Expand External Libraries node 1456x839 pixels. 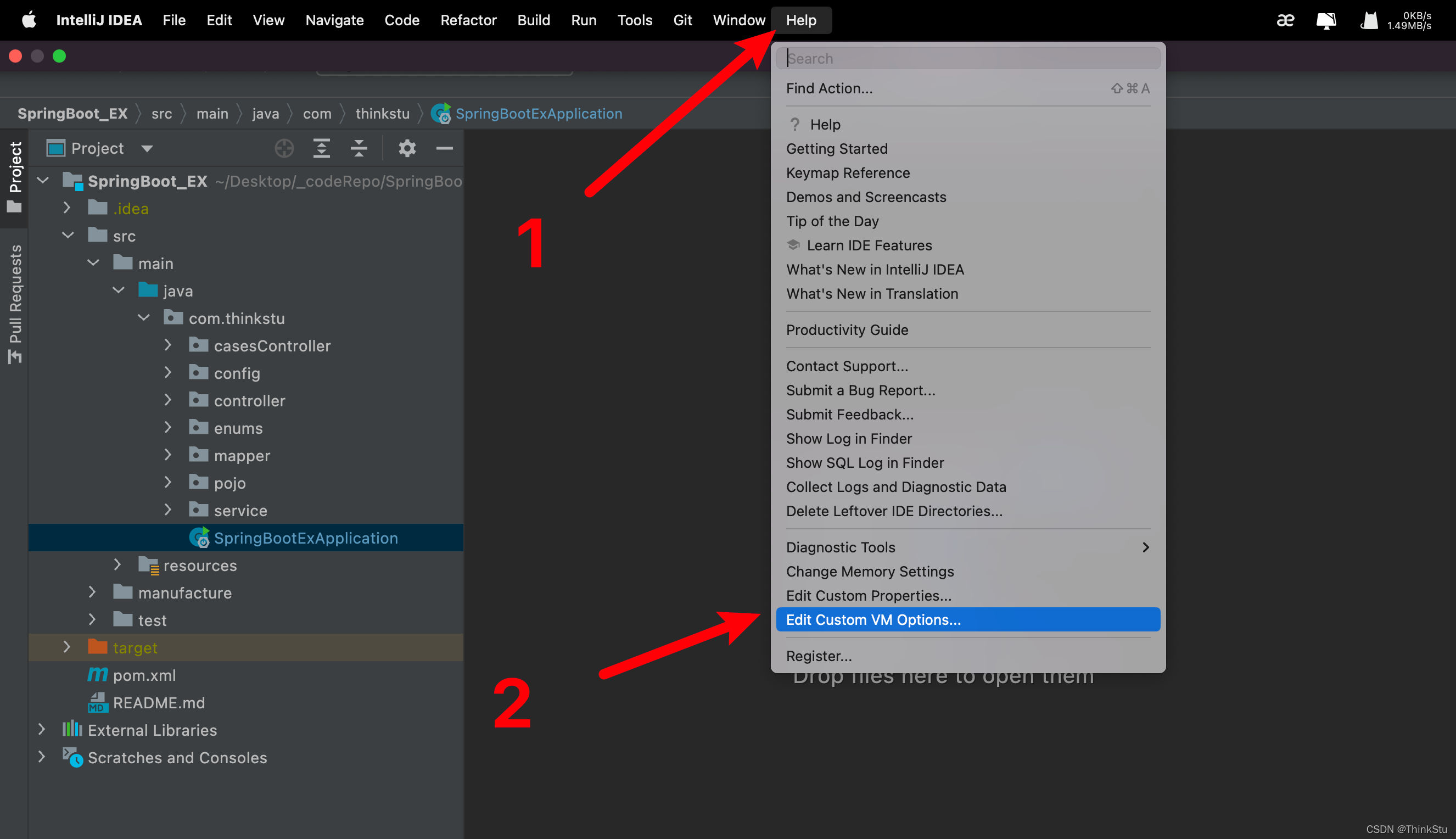coord(42,729)
